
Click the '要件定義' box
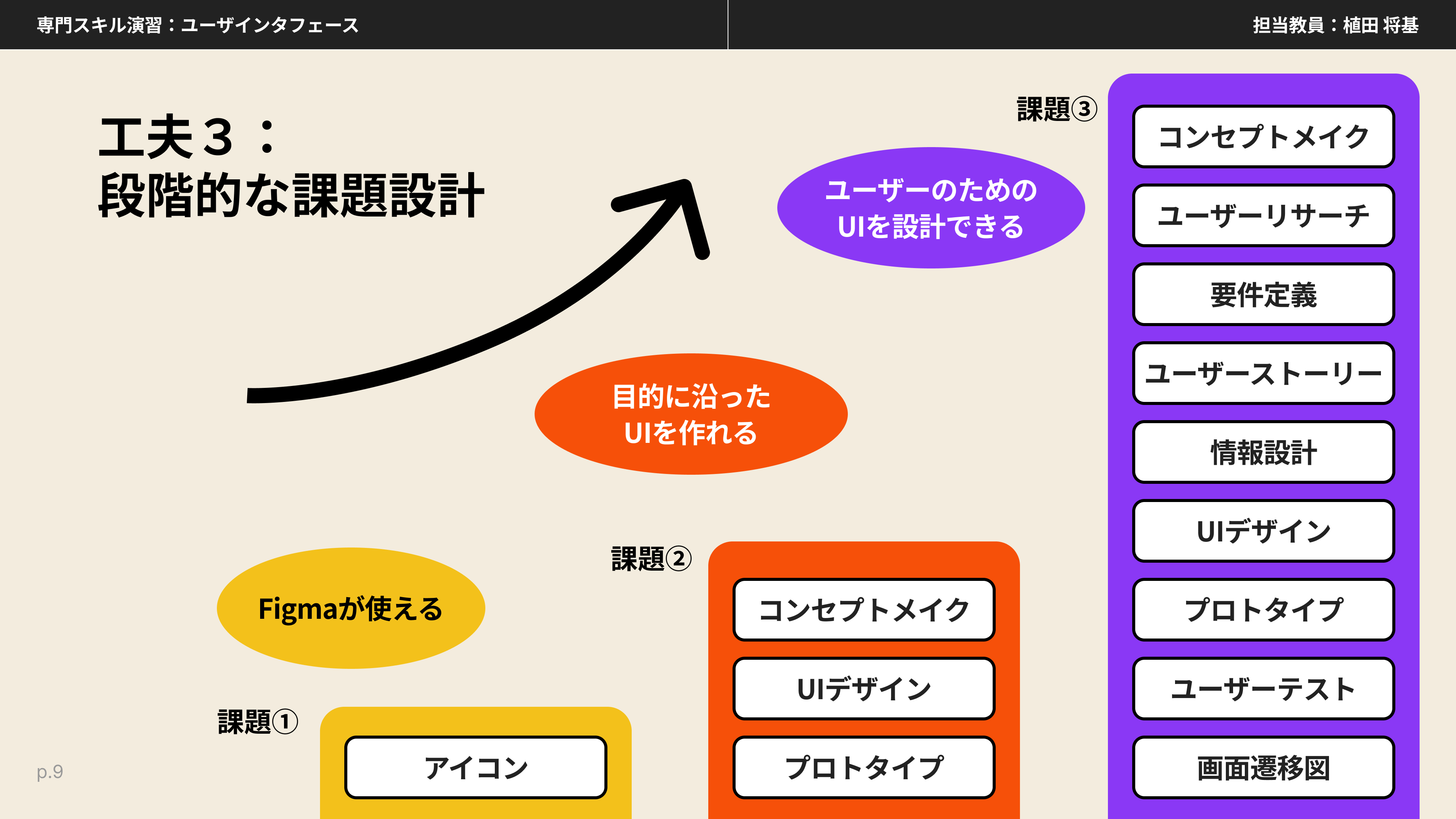click(1263, 294)
